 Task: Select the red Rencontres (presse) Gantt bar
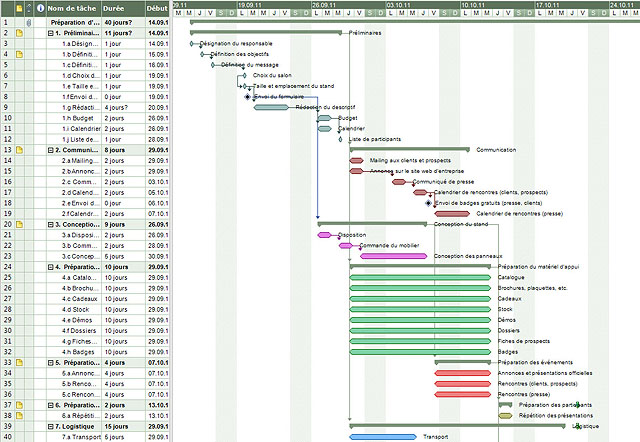click(x=463, y=394)
